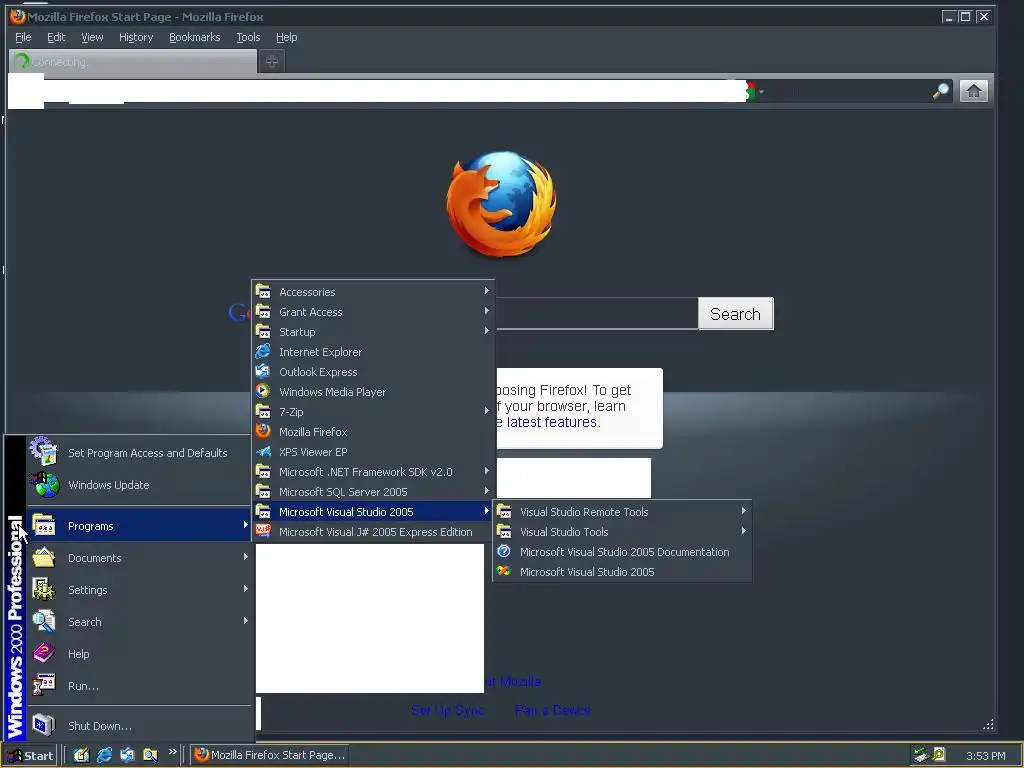Click the Pair a Device link

pyautogui.click(x=552, y=711)
